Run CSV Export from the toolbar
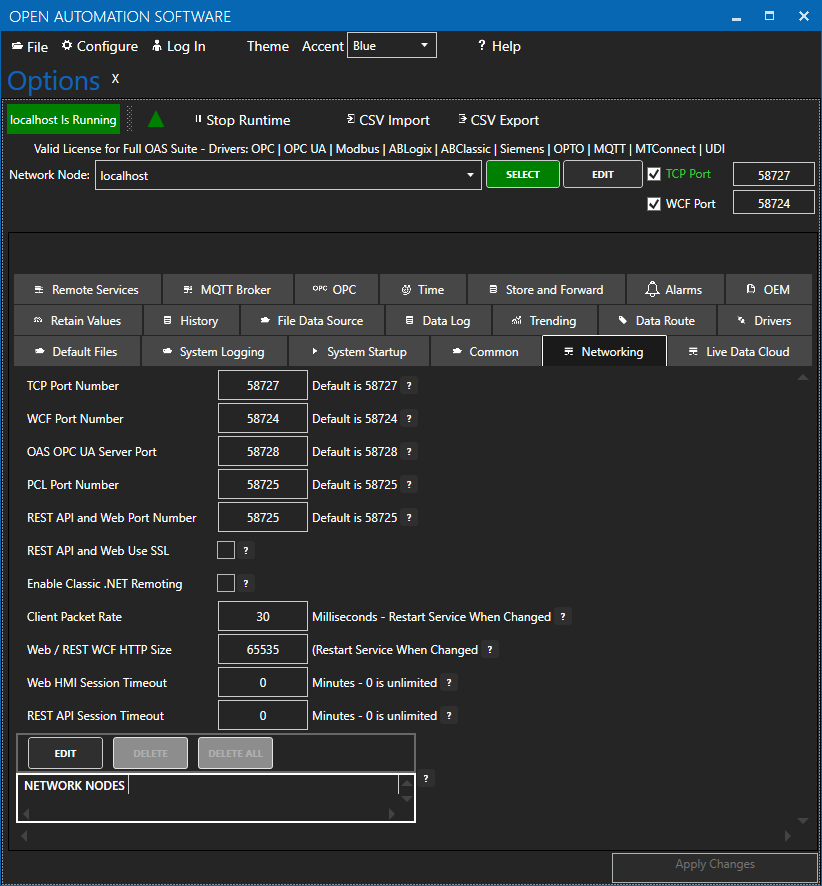The image size is (822, 886). pyautogui.click(x=499, y=120)
